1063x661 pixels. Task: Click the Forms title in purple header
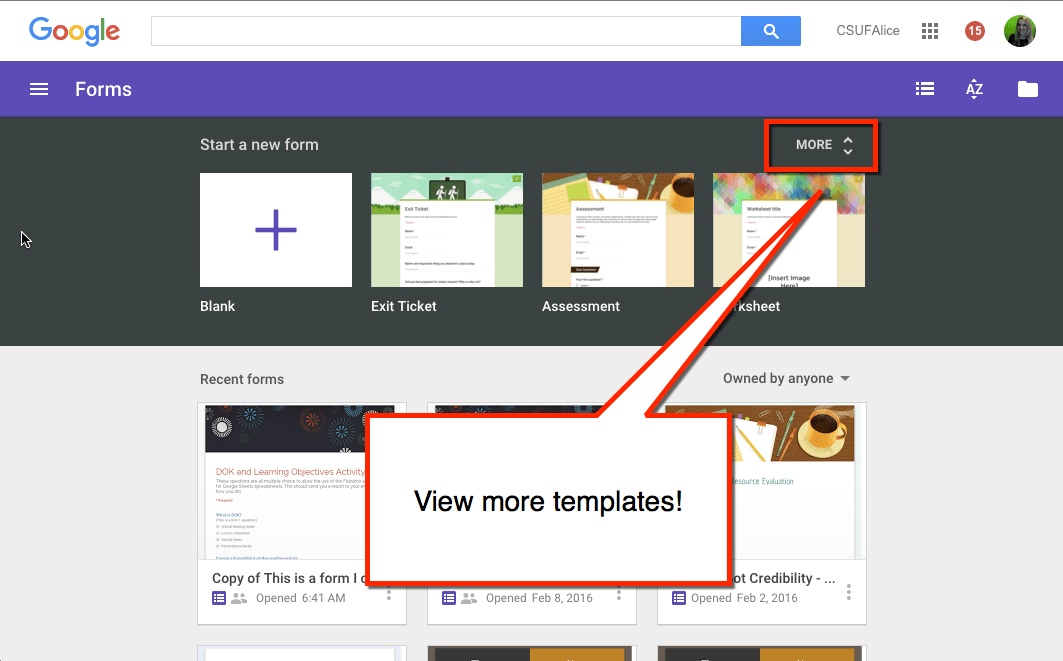click(103, 89)
